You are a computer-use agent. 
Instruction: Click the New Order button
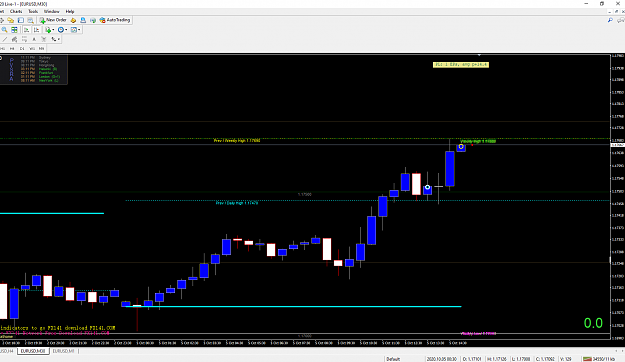53,20
